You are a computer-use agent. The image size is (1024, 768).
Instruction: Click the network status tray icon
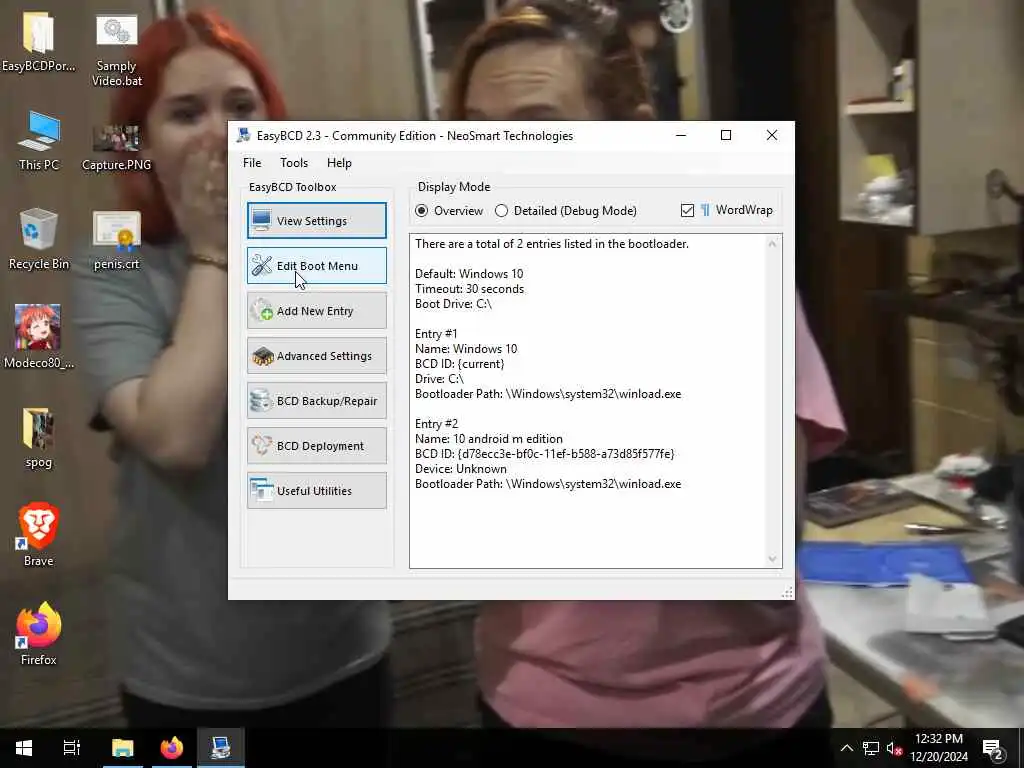[871, 748]
